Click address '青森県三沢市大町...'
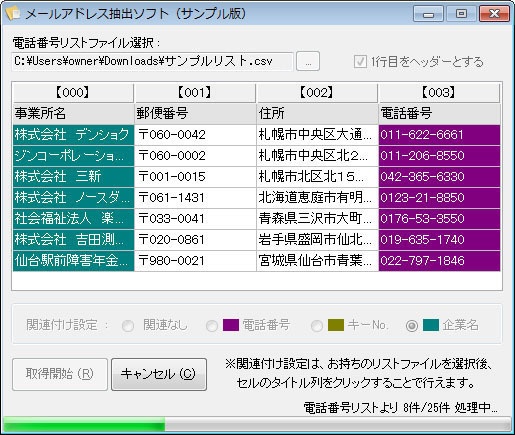The image size is (515, 435). (x=317, y=219)
